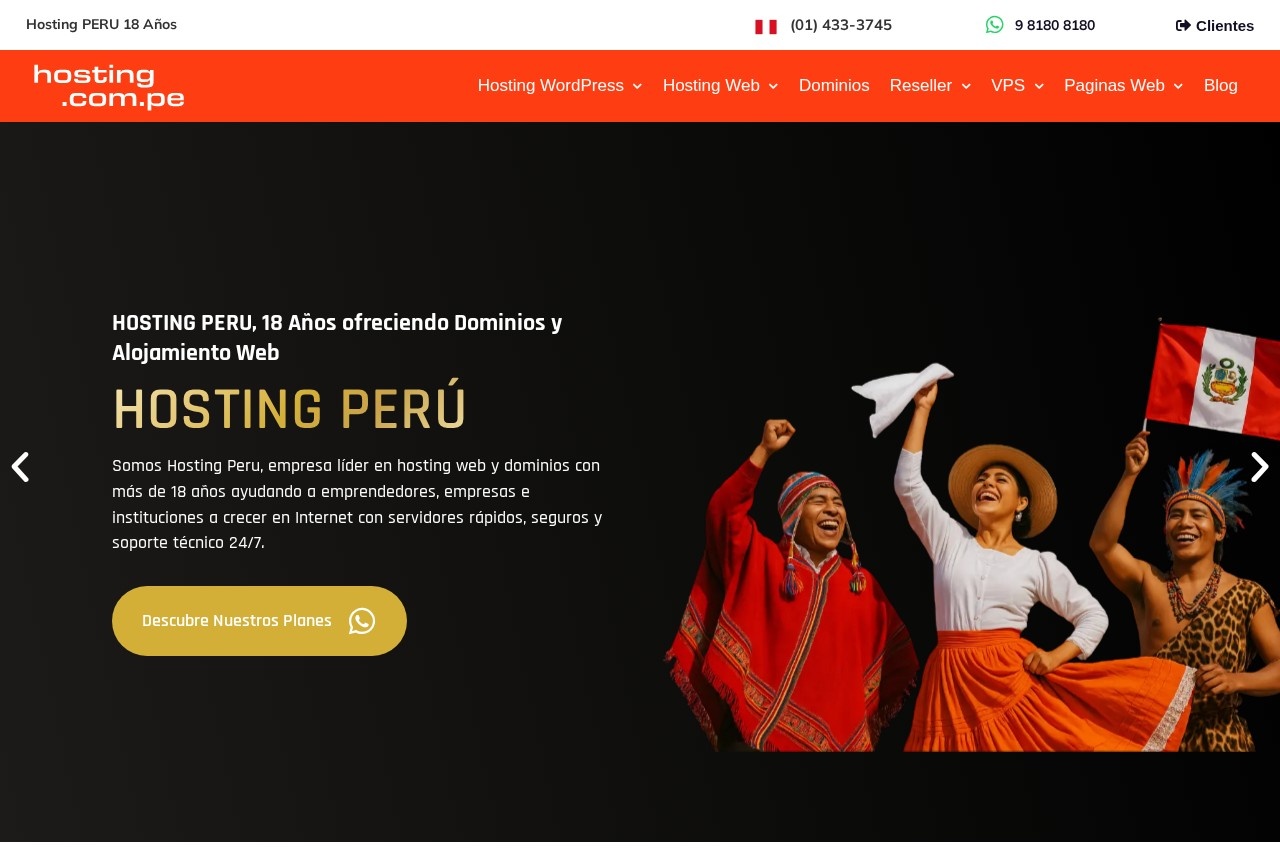The image size is (1280, 853).
Task: Open the Blog menu item
Action: (x=1221, y=86)
